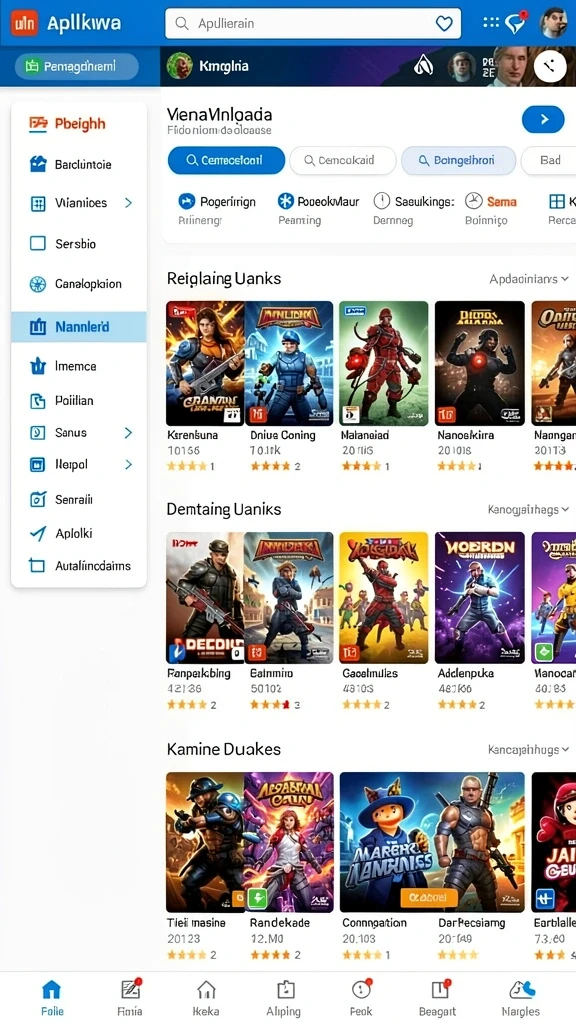Open the chat bubble notification icon
The width and height of the screenshot is (576, 1024).
(x=516, y=23)
